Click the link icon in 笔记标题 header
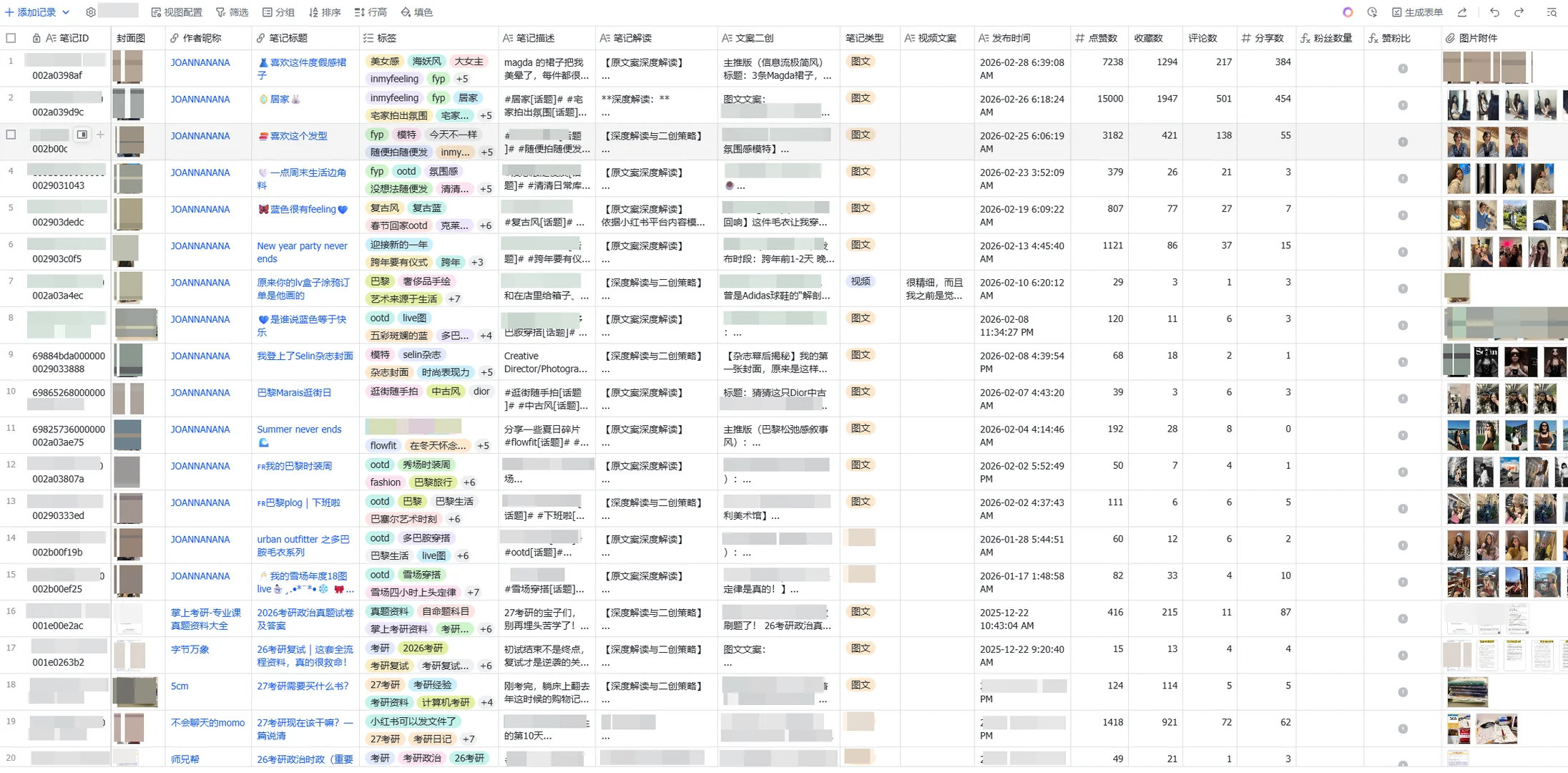 coord(260,38)
